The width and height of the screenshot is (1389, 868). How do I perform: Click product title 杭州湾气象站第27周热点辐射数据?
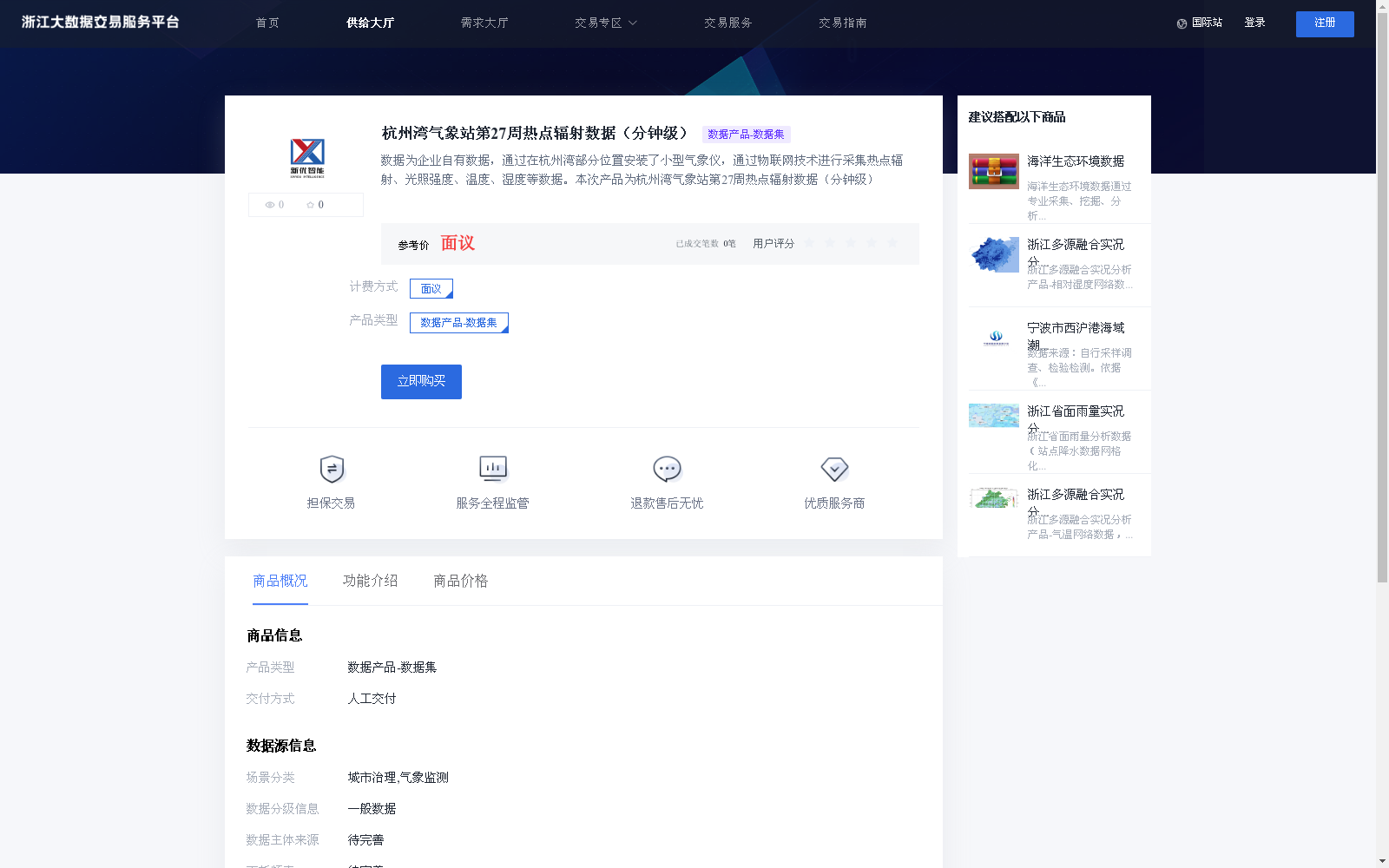[535, 134]
